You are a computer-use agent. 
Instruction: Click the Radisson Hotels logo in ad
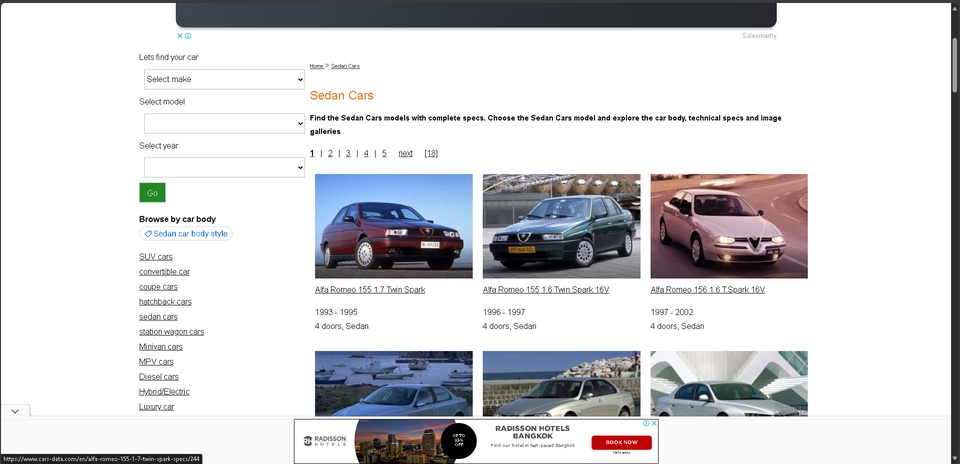point(325,441)
